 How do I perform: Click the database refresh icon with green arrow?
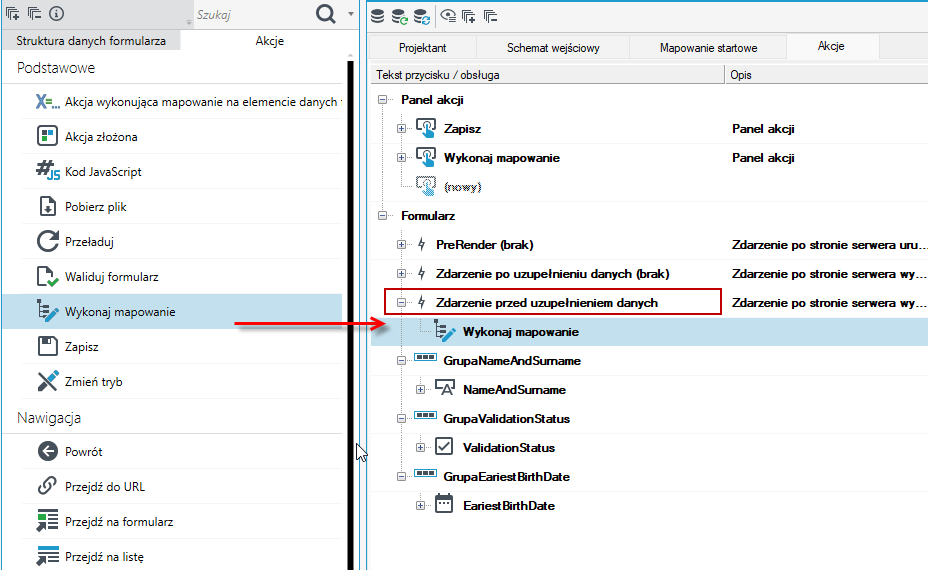(x=399, y=17)
